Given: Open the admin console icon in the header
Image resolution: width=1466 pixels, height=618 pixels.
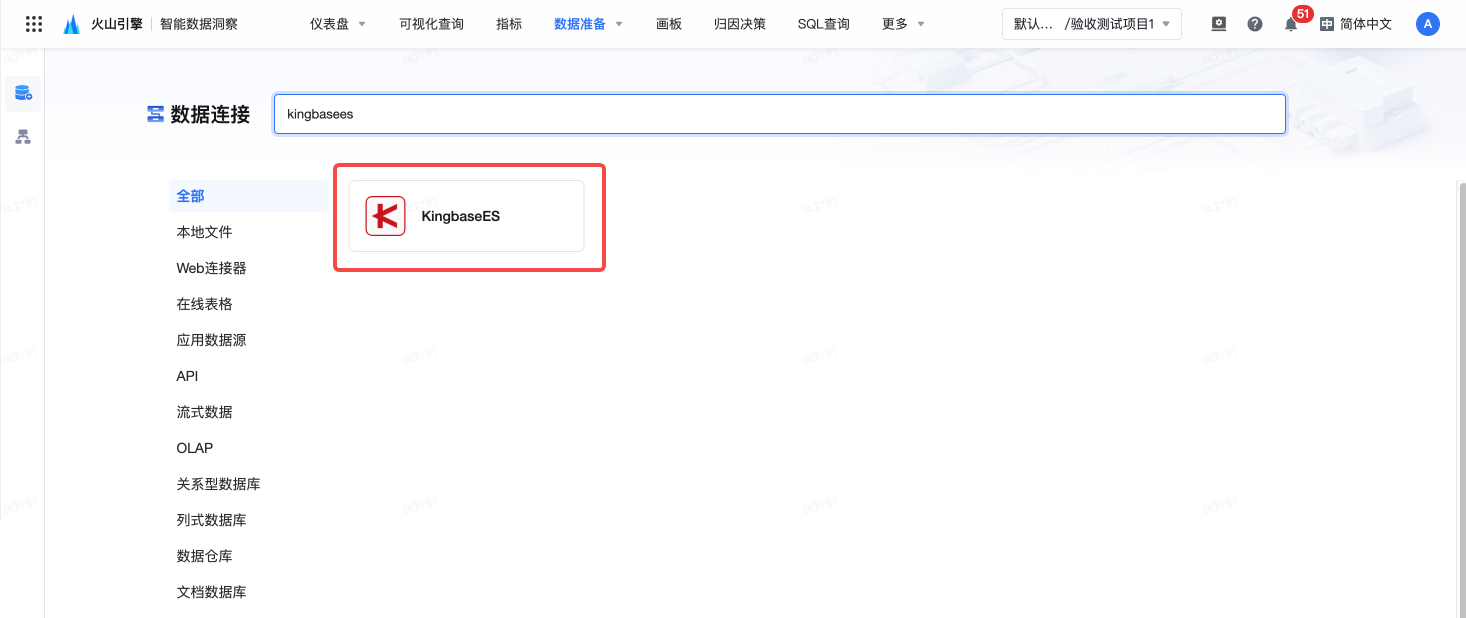Looking at the screenshot, I should pos(1218,24).
